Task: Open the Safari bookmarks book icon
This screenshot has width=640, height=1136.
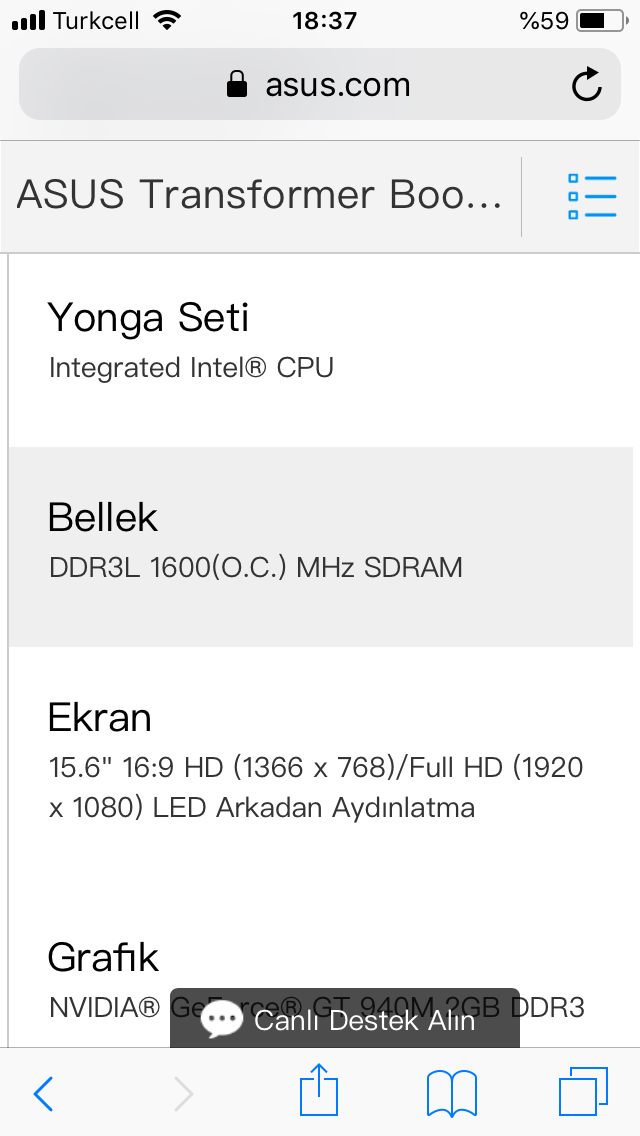Action: [451, 1092]
